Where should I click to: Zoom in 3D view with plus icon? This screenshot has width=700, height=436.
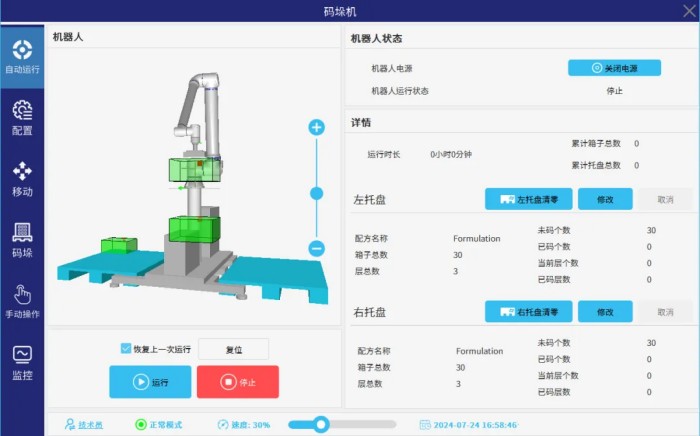point(317,127)
